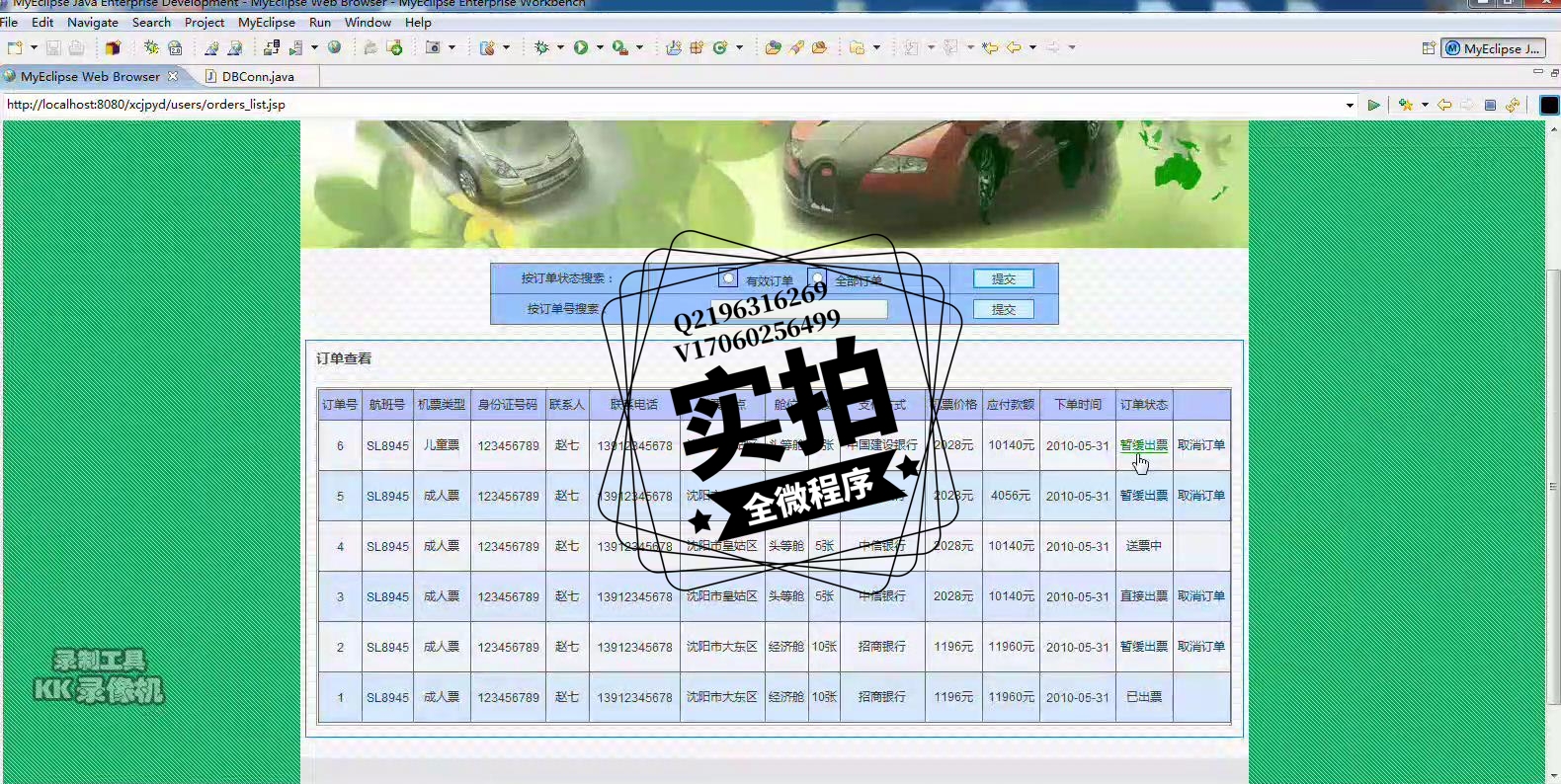Click the MyEclipse J... perspective button

1493,48
